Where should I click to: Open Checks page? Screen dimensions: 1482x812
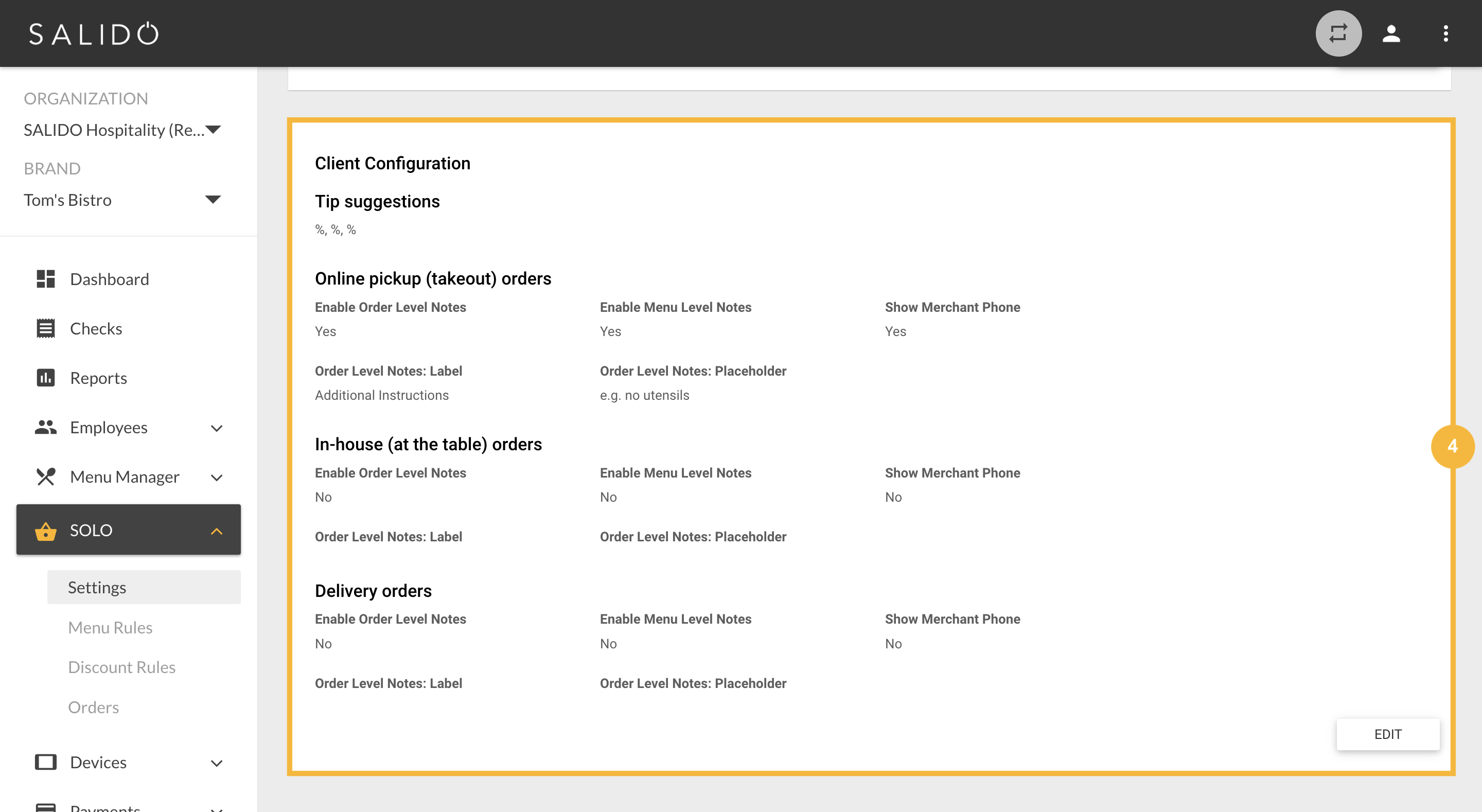coord(96,329)
